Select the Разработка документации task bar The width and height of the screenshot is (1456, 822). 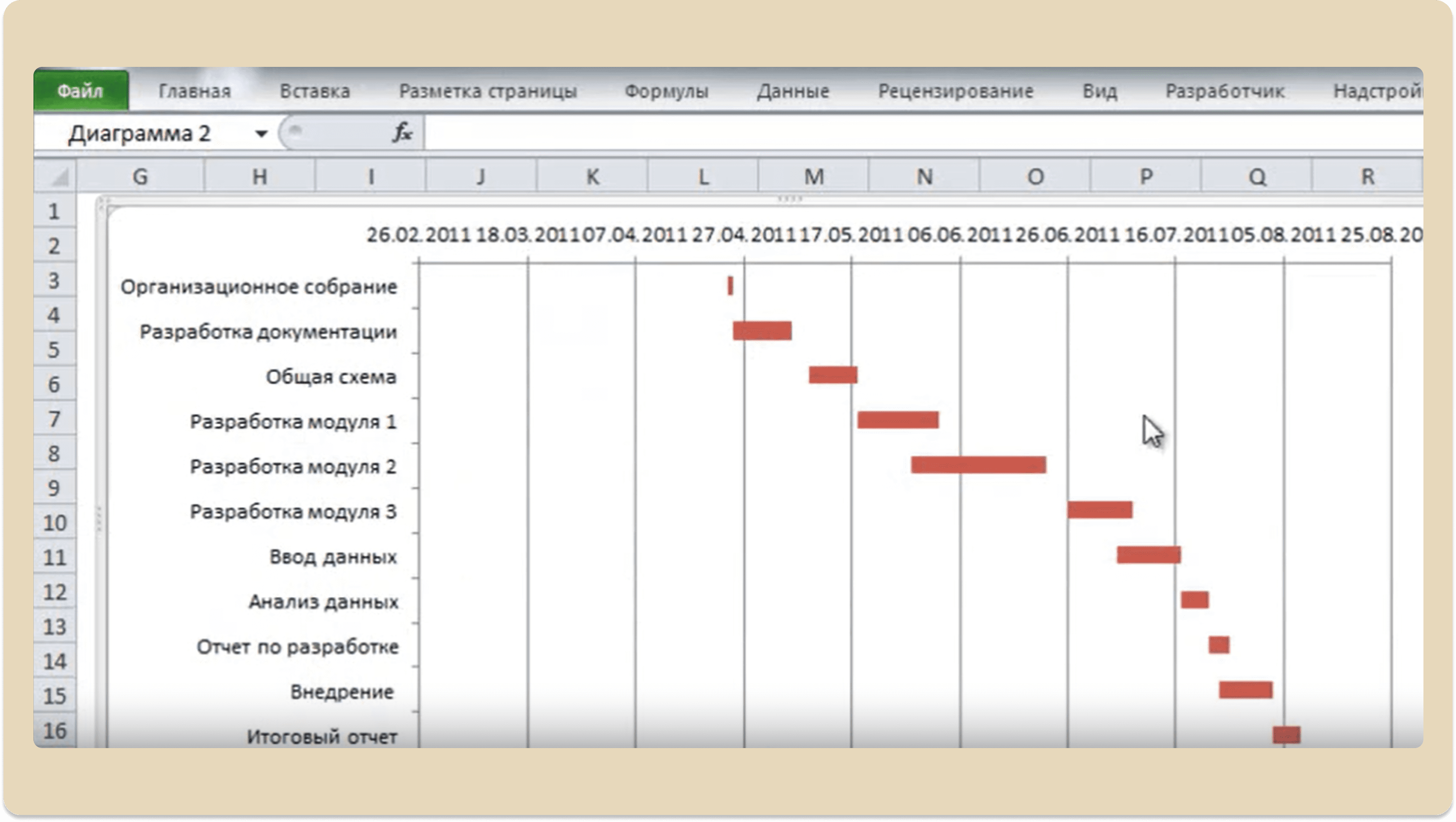pyautogui.click(x=762, y=330)
